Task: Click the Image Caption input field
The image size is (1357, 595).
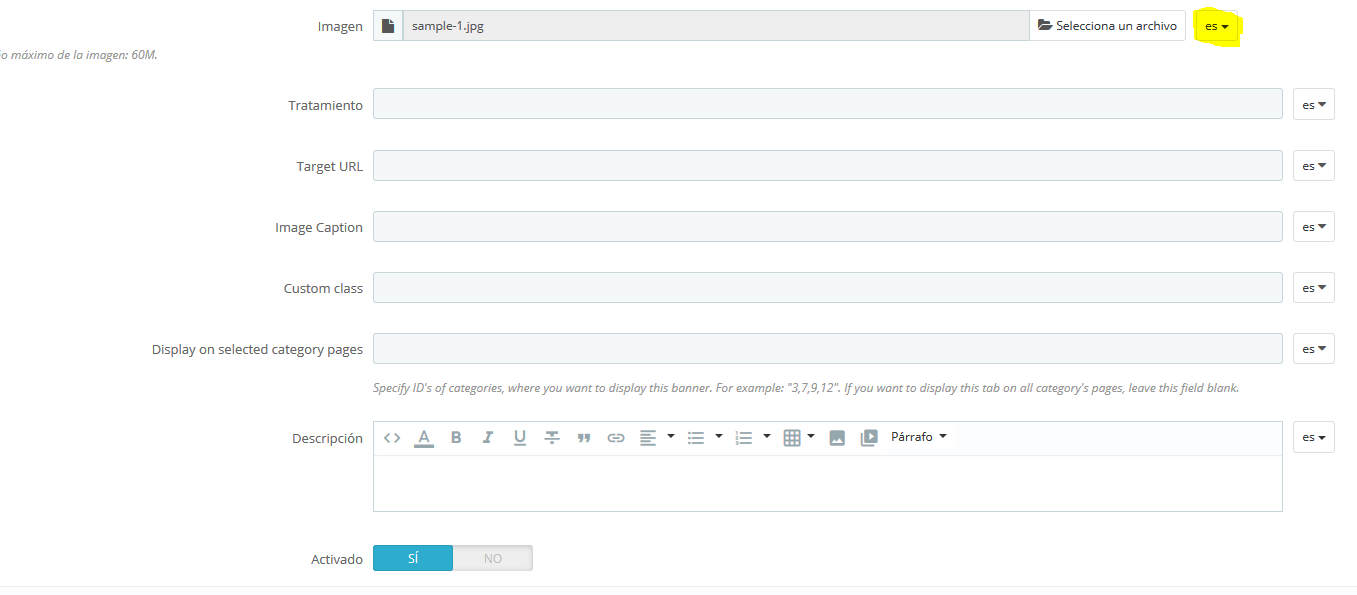Action: 828,227
